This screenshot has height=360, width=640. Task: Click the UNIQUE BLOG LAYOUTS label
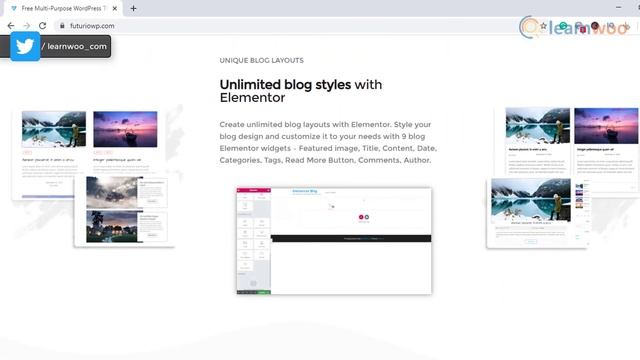coord(262,60)
